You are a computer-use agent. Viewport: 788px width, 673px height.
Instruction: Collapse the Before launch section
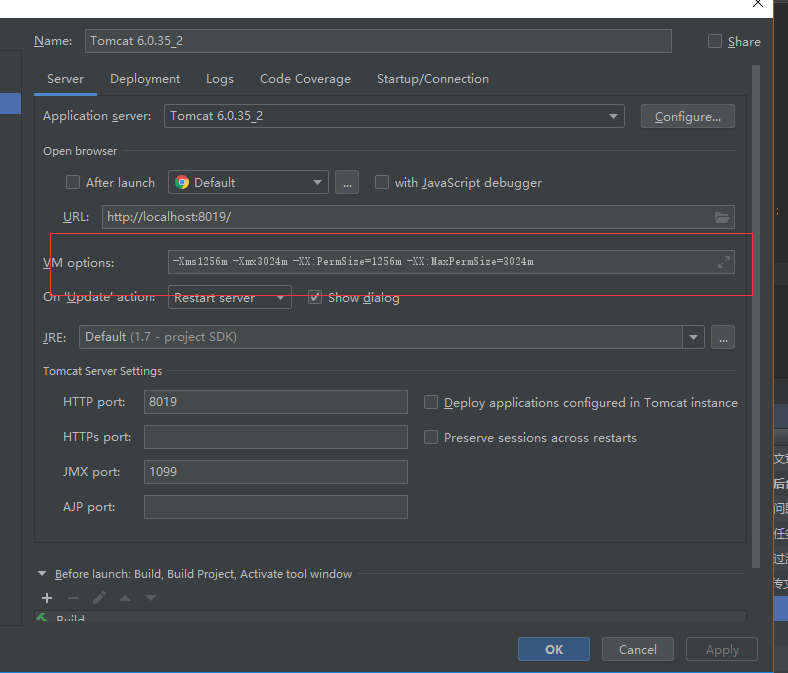tap(42, 573)
